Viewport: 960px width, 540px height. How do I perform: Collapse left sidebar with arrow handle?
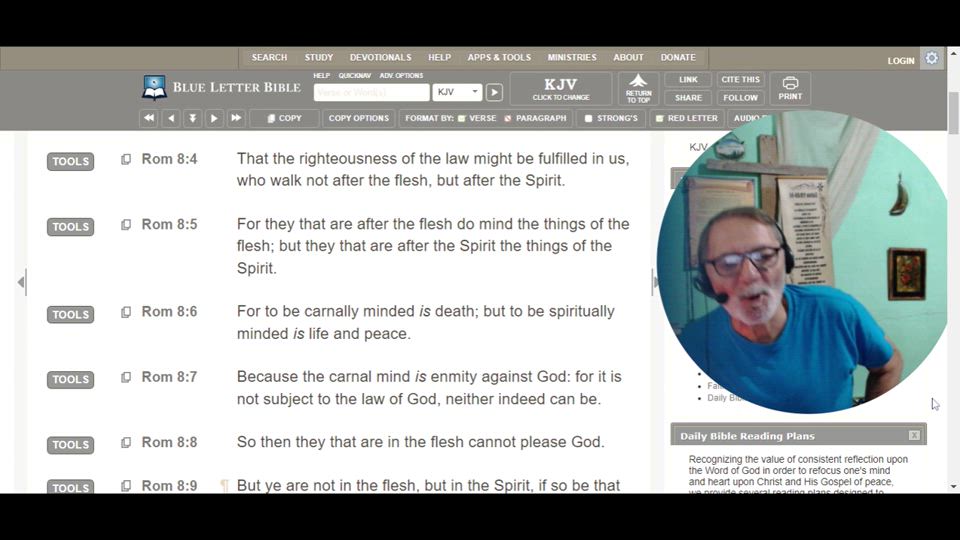pos(21,283)
